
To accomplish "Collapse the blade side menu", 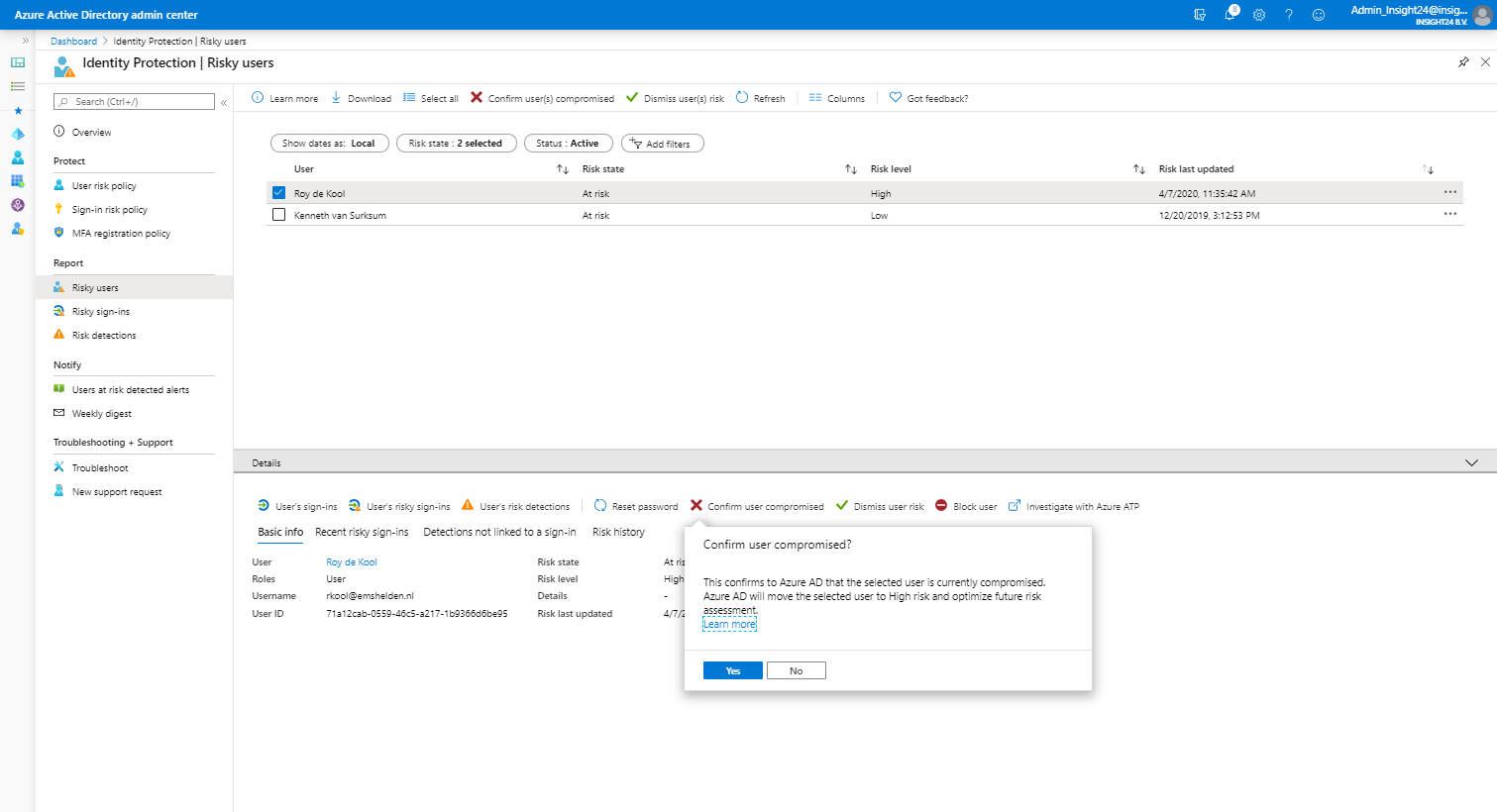I will coord(224,102).
